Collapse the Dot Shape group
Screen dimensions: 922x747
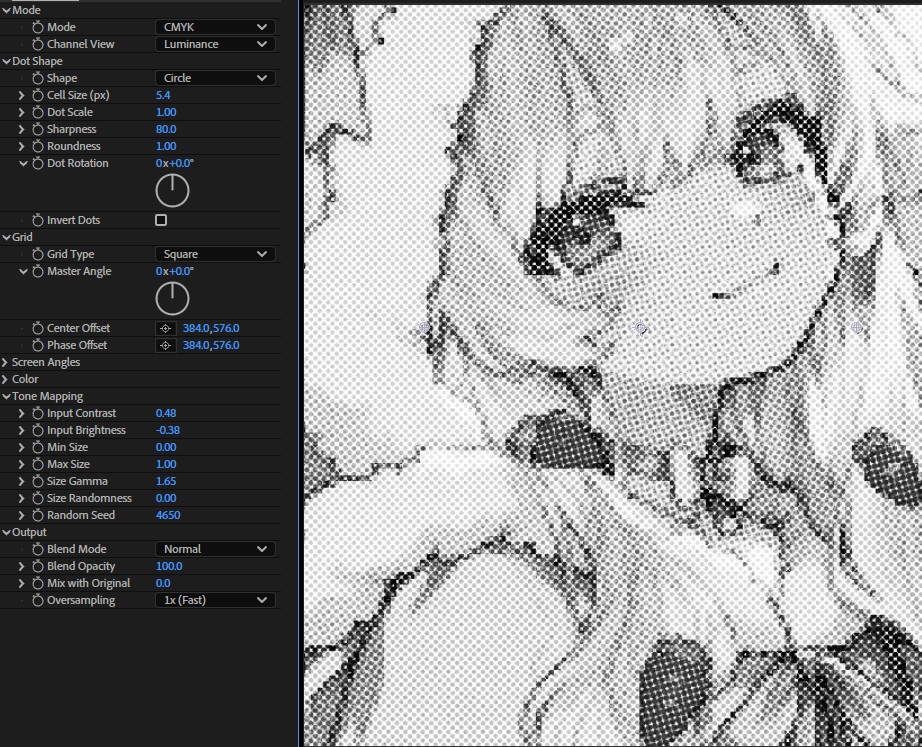pyautogui.click(x=6, y=61)
